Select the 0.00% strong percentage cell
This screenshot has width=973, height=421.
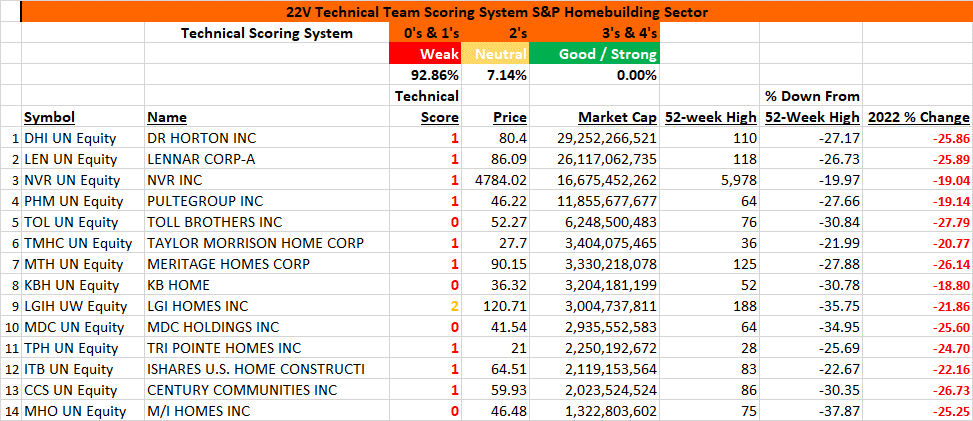point(594,75)
